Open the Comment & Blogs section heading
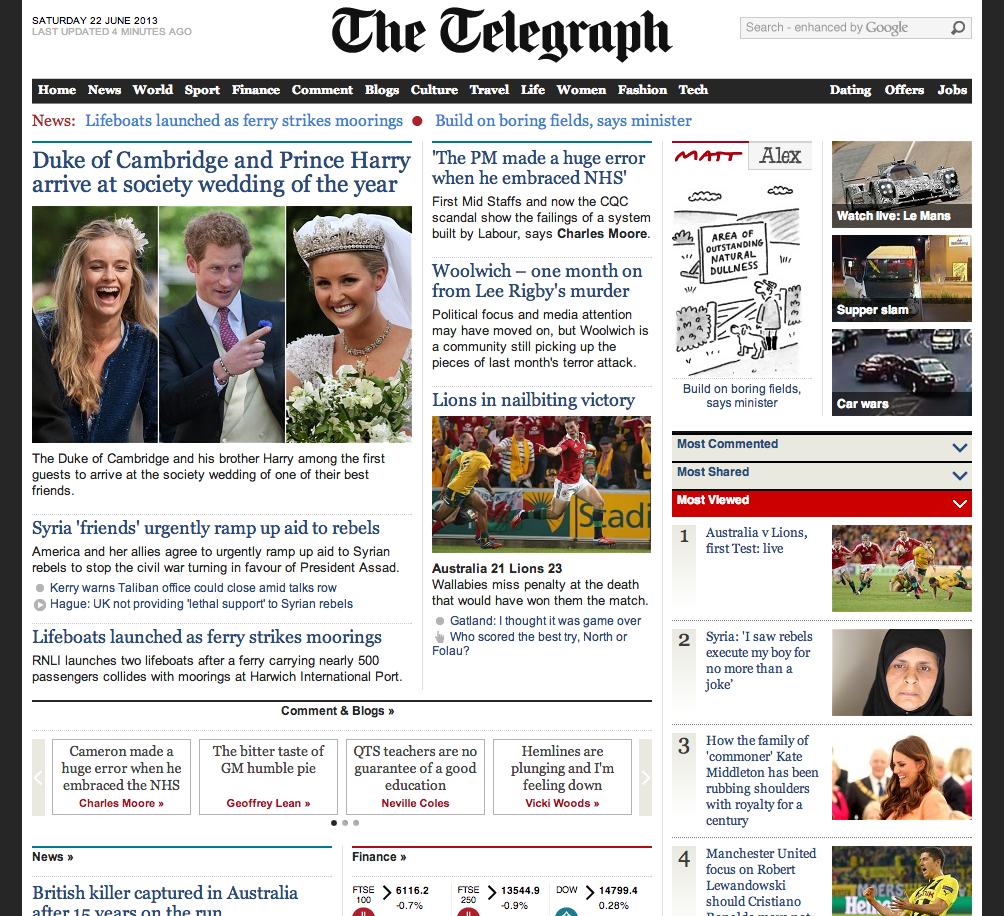The image size is (1004, 916). coord(337,711)
